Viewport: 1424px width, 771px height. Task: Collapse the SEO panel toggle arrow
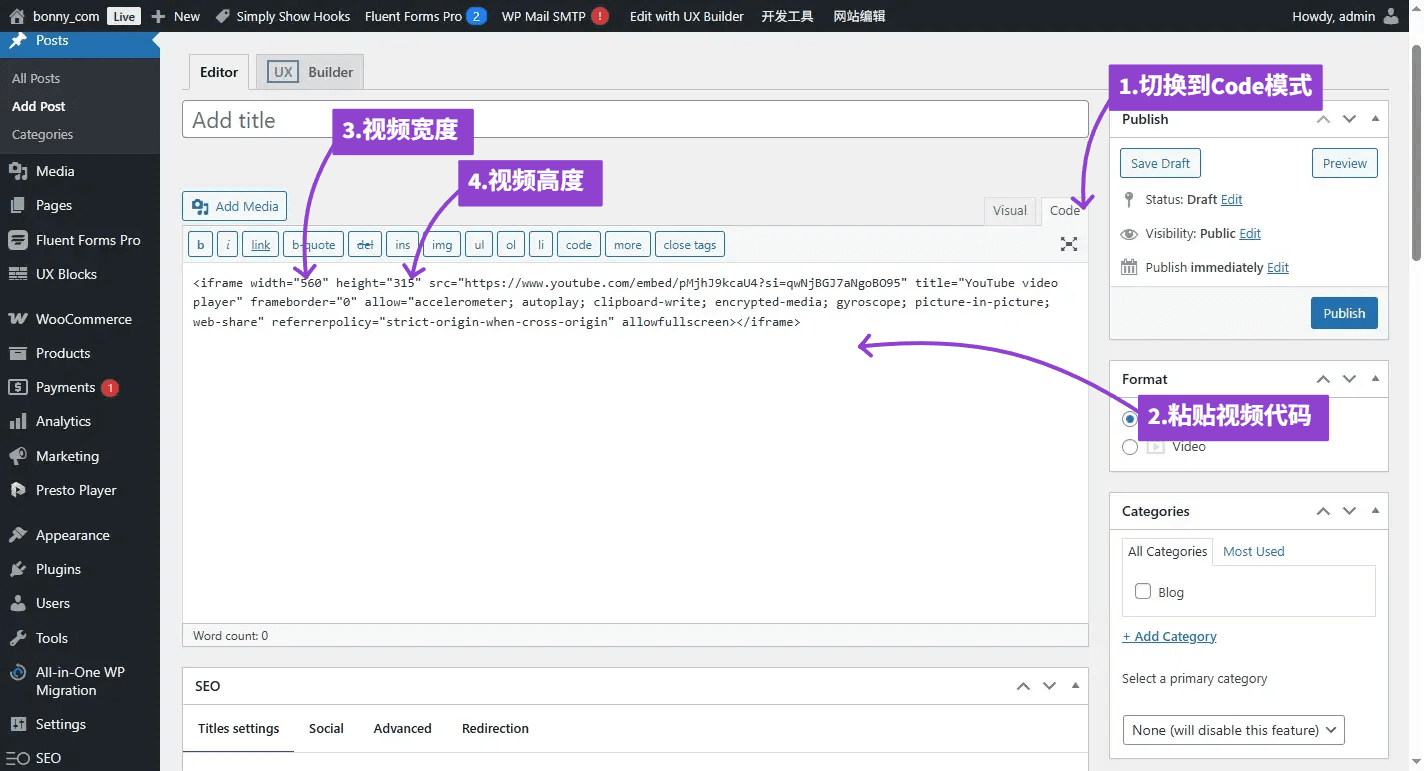point(1075,686)
